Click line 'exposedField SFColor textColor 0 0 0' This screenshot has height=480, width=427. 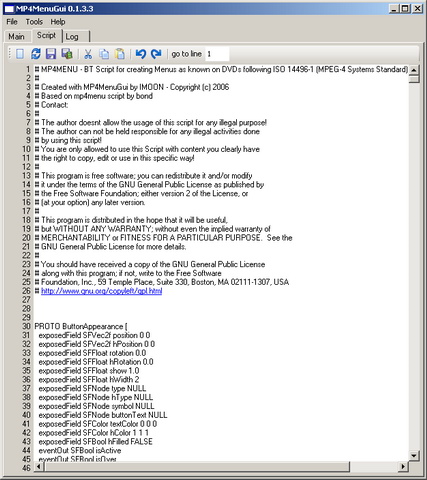[x=98, y=424]
